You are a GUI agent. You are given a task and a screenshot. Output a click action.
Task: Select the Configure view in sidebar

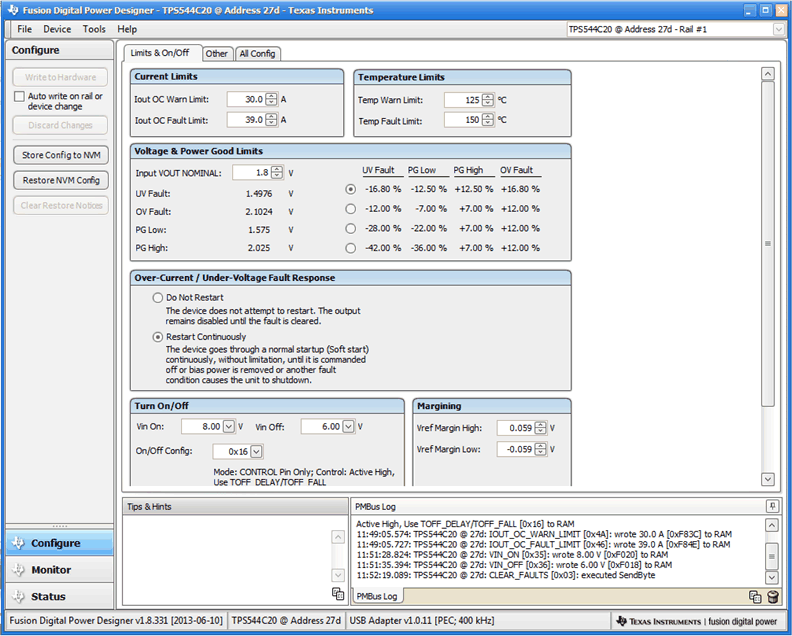click(55, 543)
